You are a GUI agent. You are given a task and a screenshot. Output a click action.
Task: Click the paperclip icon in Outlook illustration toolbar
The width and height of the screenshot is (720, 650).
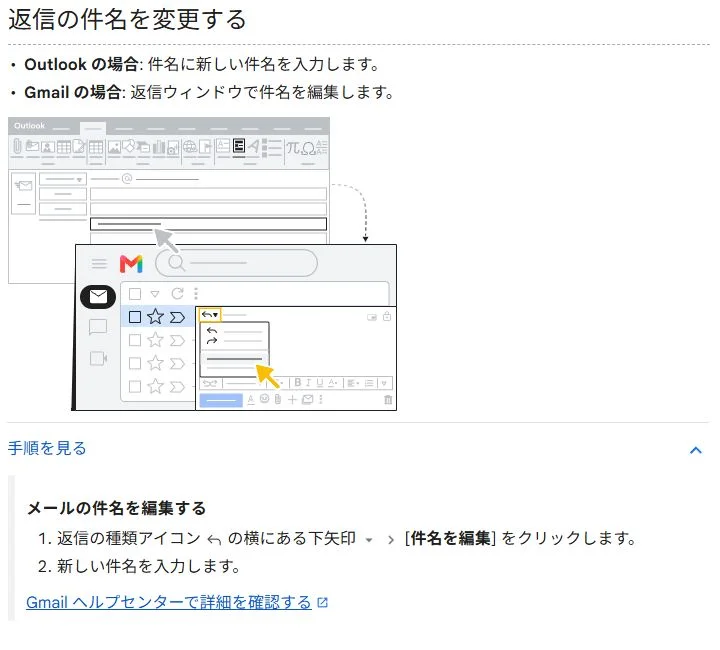tap(17, 147)
